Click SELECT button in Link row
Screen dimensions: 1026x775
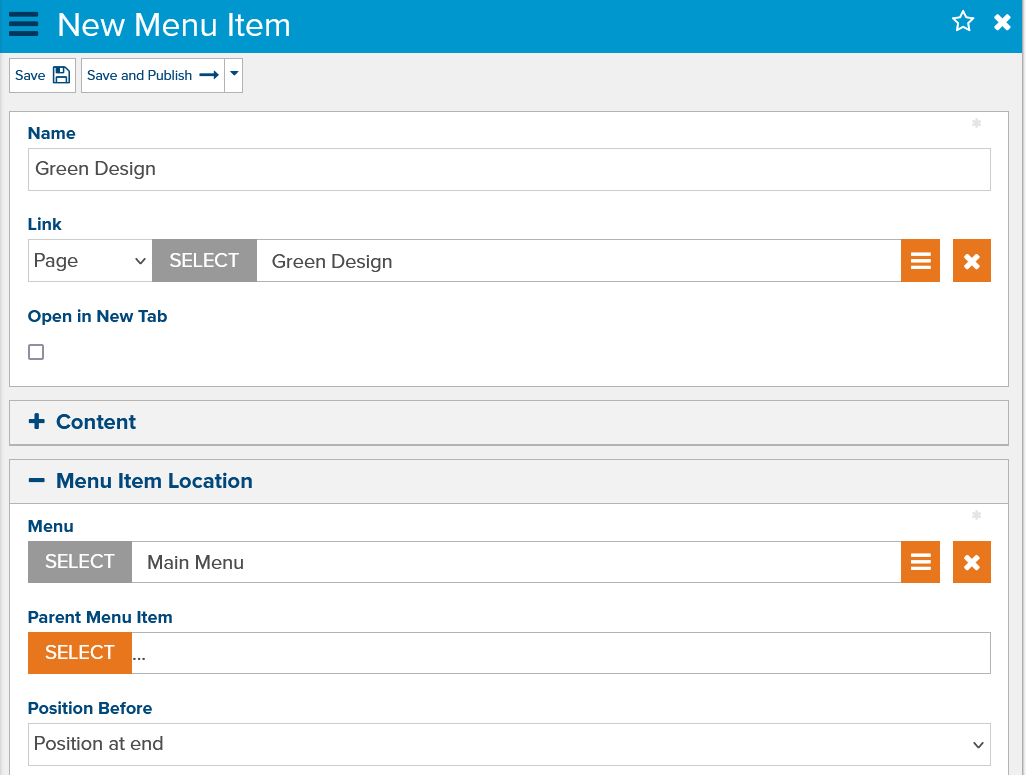point(204,261)
